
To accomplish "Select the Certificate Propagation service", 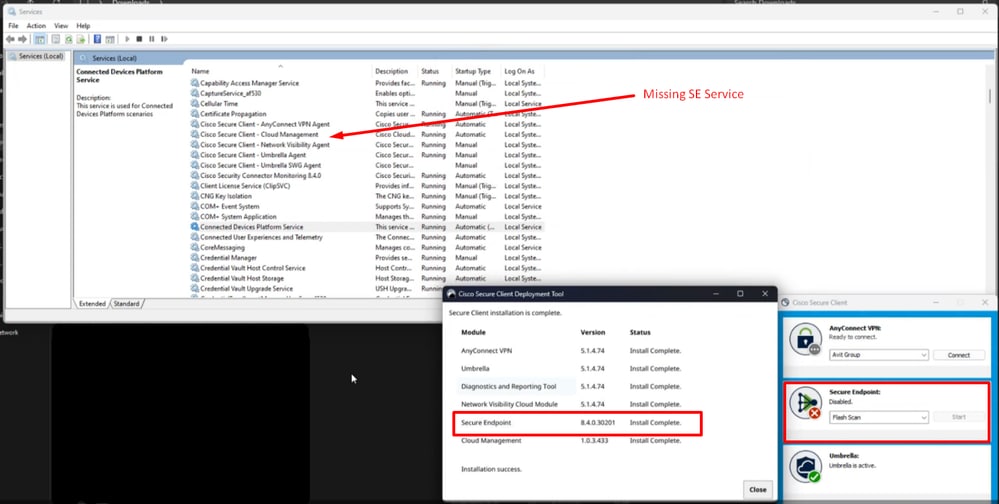I will pos(367,114).
